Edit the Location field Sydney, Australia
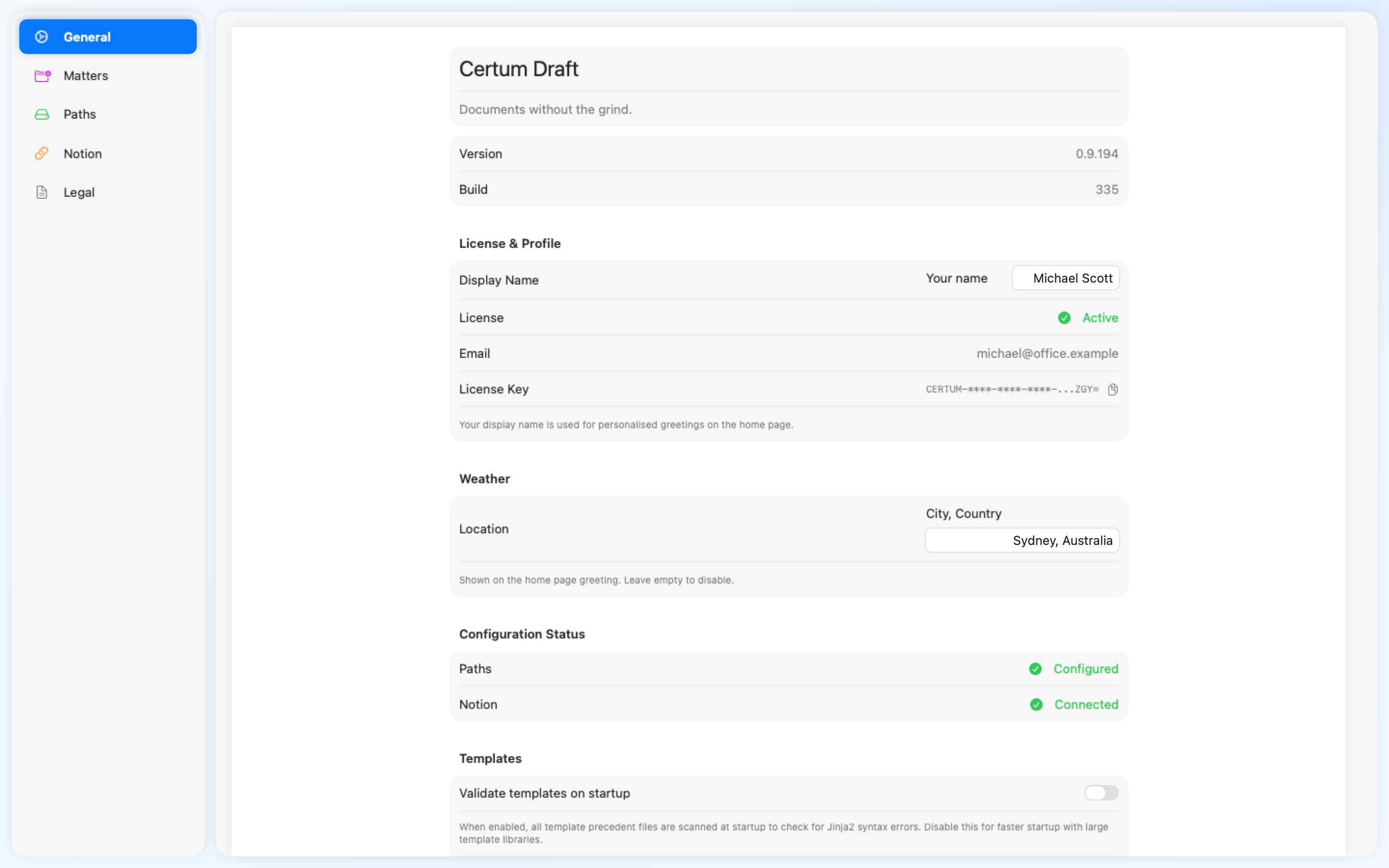Viewport: 1389px width, 868px height. pos(1022,540)
